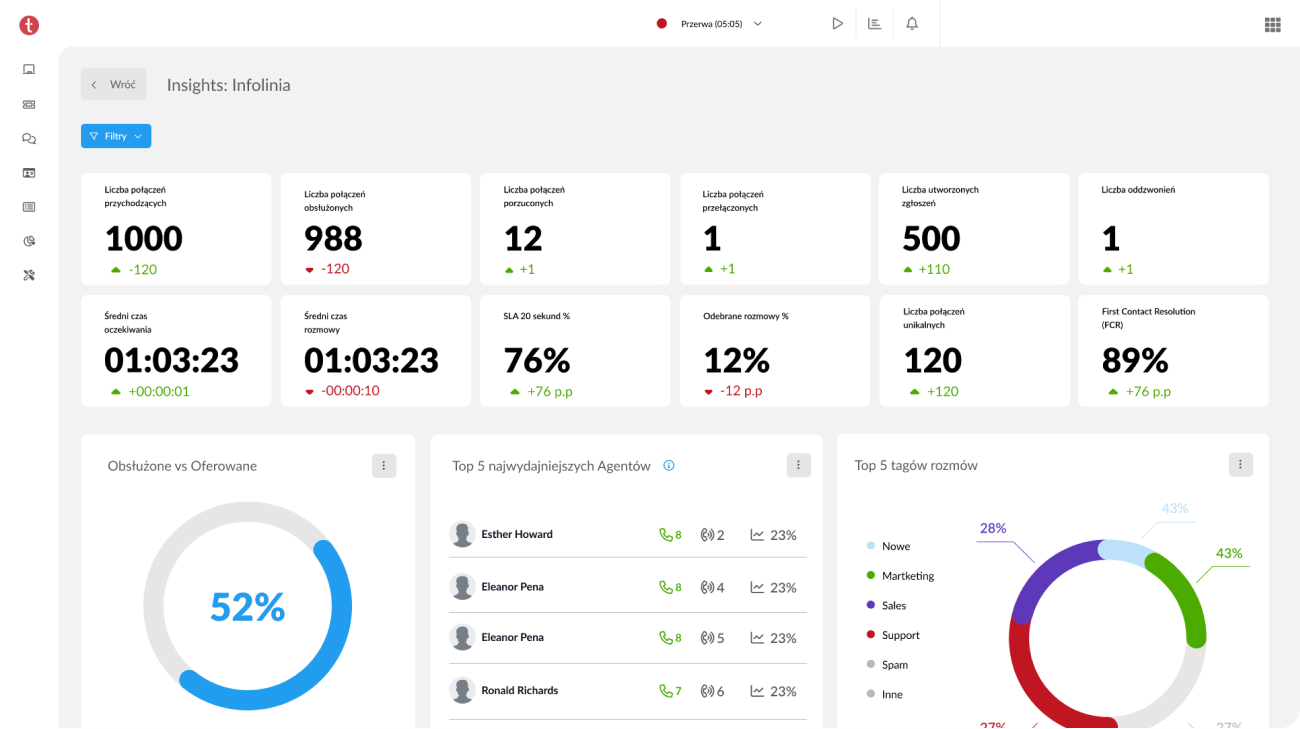This screenshot has width=1300, height=729.
Task: Open the list view icon in sidebar
Action: [29, 207]
